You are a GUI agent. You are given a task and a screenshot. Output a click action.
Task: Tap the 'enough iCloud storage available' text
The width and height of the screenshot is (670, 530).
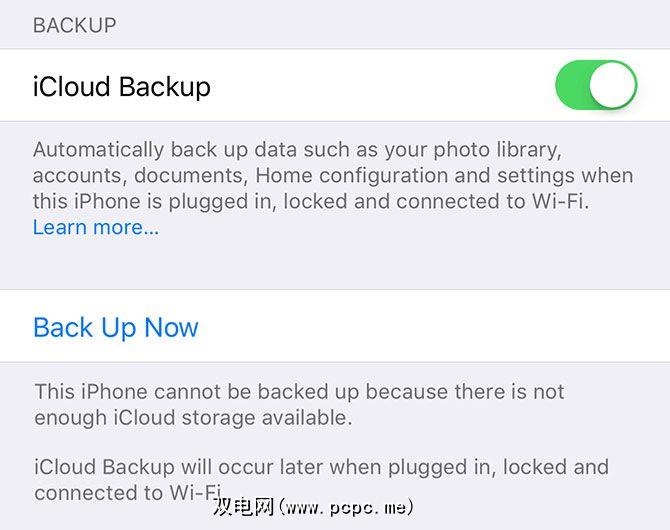click(x=193, y=418)
